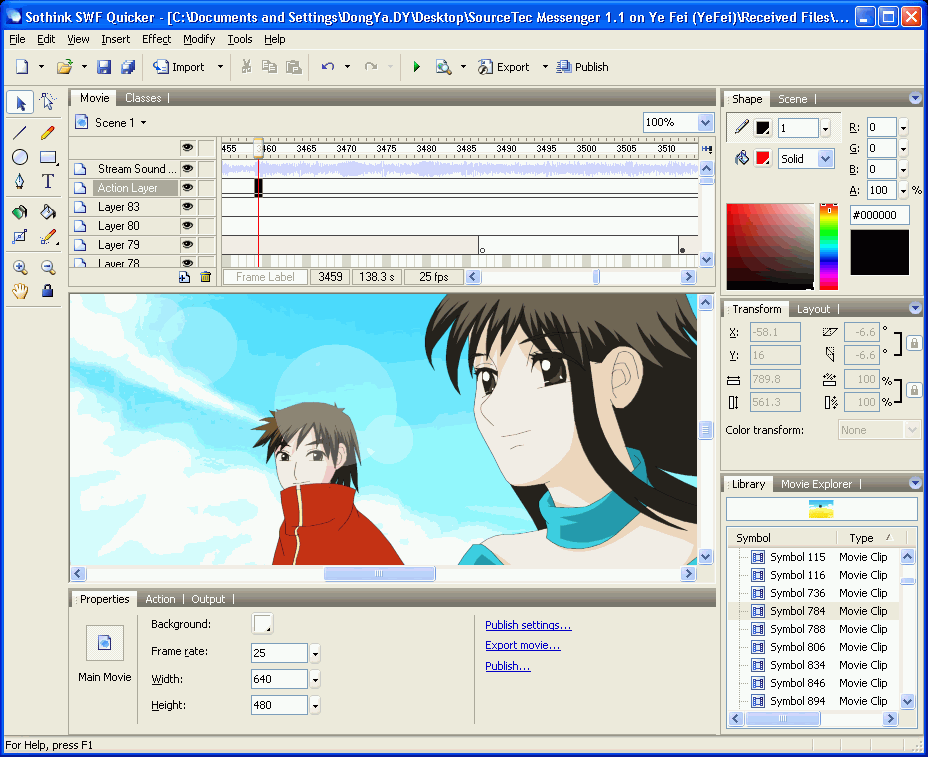This screenshot has height=757, width=928.
Task: Open the Insert menu
Action: click(x=115, y=39)
